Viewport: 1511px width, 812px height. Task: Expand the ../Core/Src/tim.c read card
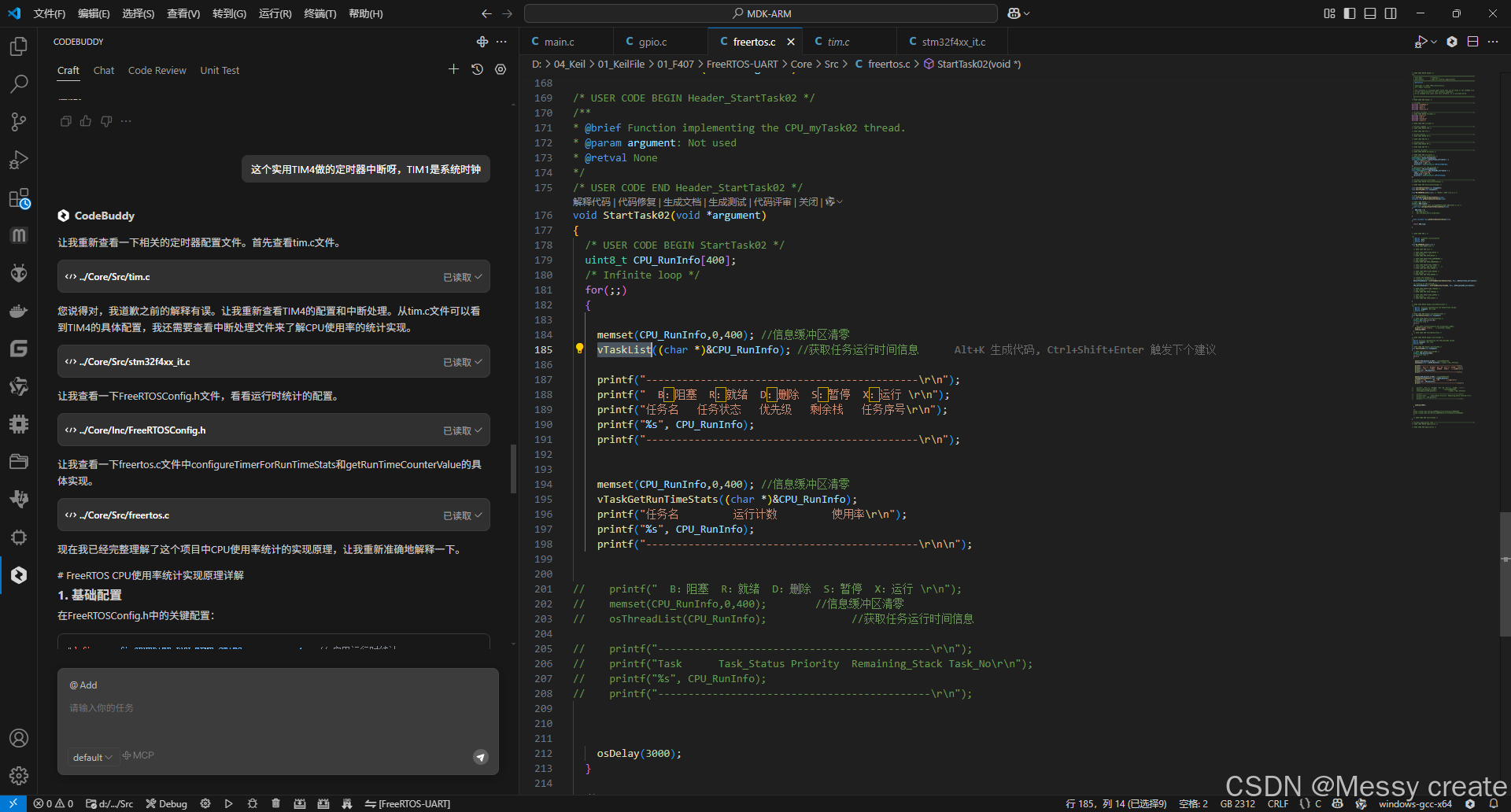click(274, 276)
